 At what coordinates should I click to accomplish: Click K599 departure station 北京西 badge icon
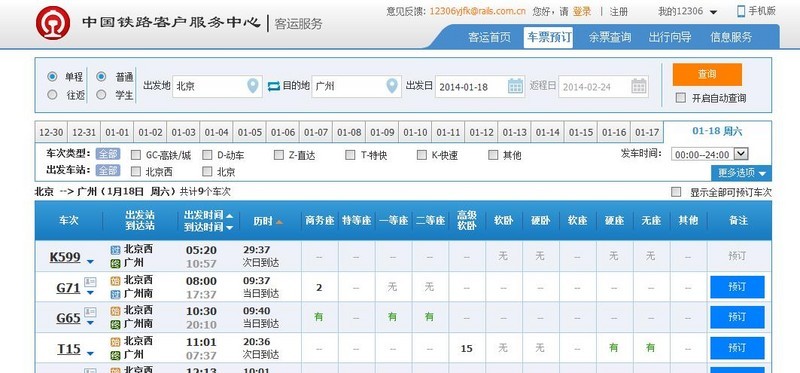click(x=115, y=250)
